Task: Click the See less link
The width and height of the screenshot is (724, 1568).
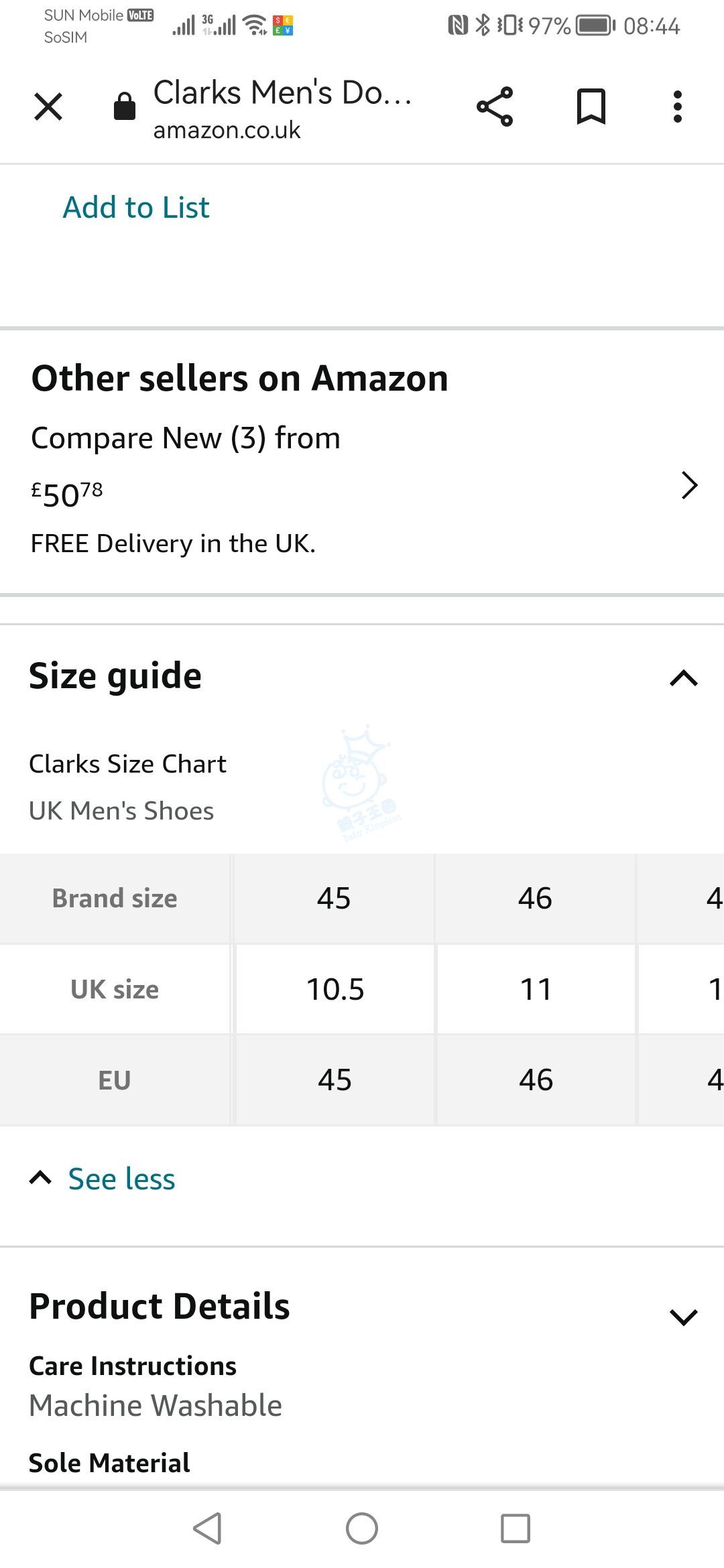Action: [x=121, y=1179]
